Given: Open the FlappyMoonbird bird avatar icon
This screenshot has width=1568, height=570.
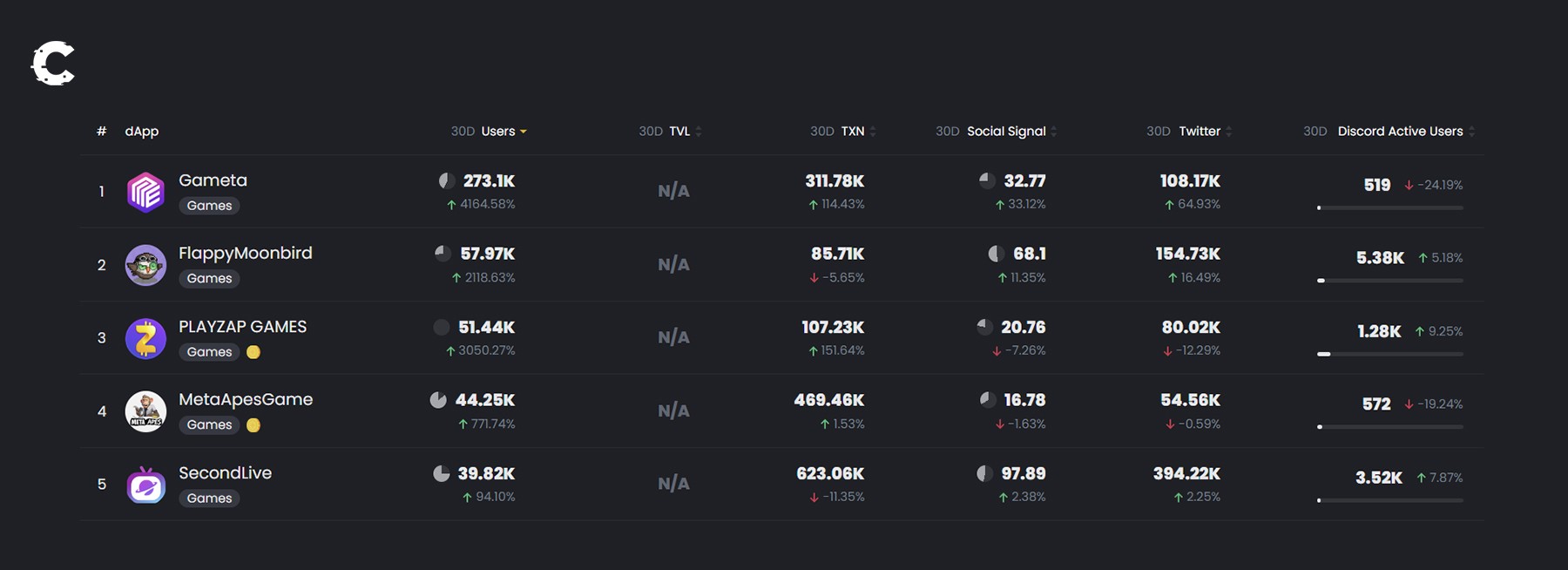Looking at the screenshot, I should (145, 265).
